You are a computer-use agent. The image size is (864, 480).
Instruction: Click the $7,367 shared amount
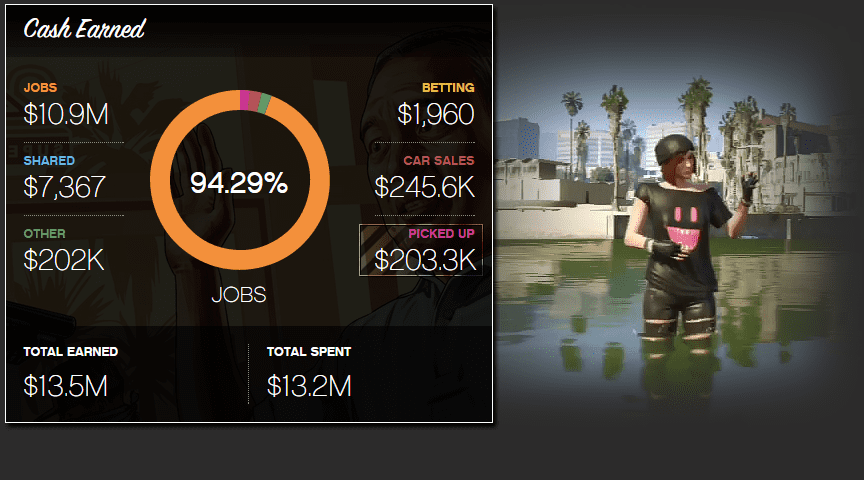point(64,187)
